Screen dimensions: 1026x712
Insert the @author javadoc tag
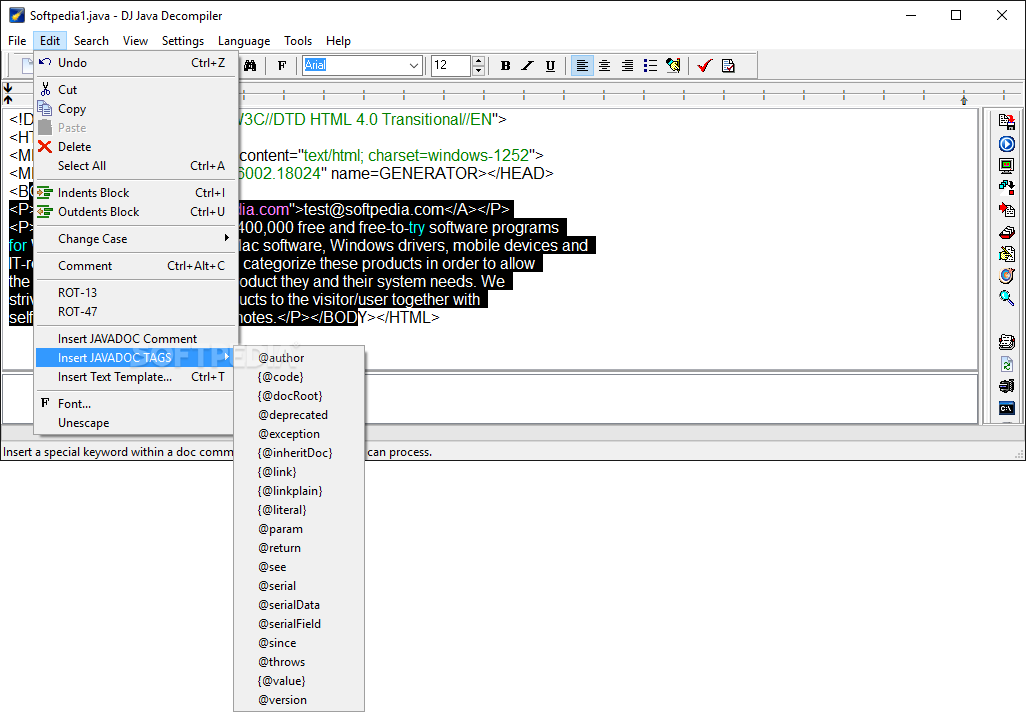299,358
